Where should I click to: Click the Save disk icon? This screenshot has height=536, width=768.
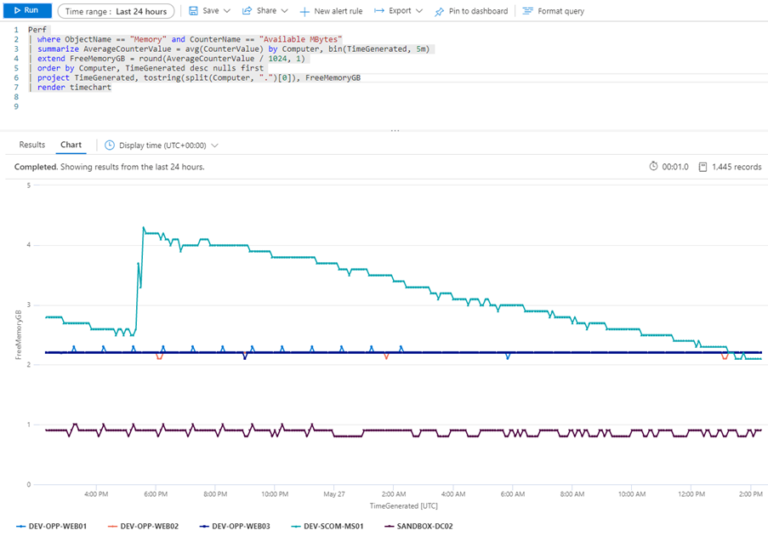point(192,10)
